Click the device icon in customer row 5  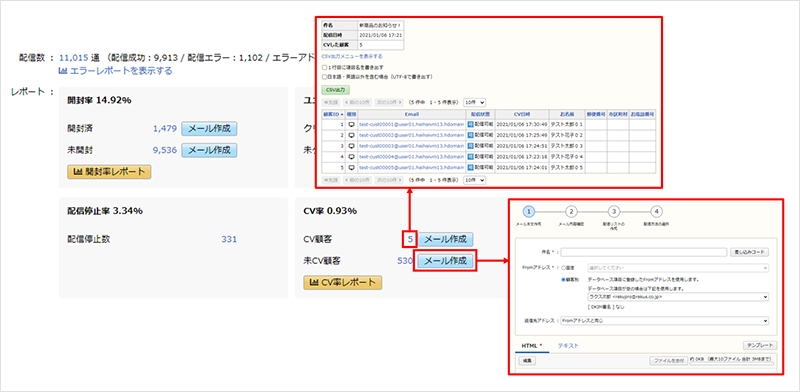[352, 167]
